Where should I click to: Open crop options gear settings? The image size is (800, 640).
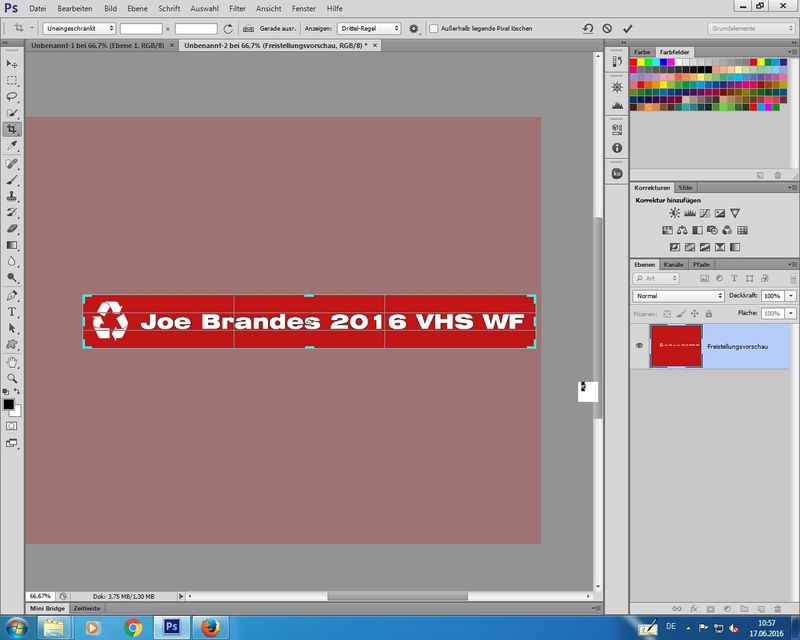click(x=413, y=29)
